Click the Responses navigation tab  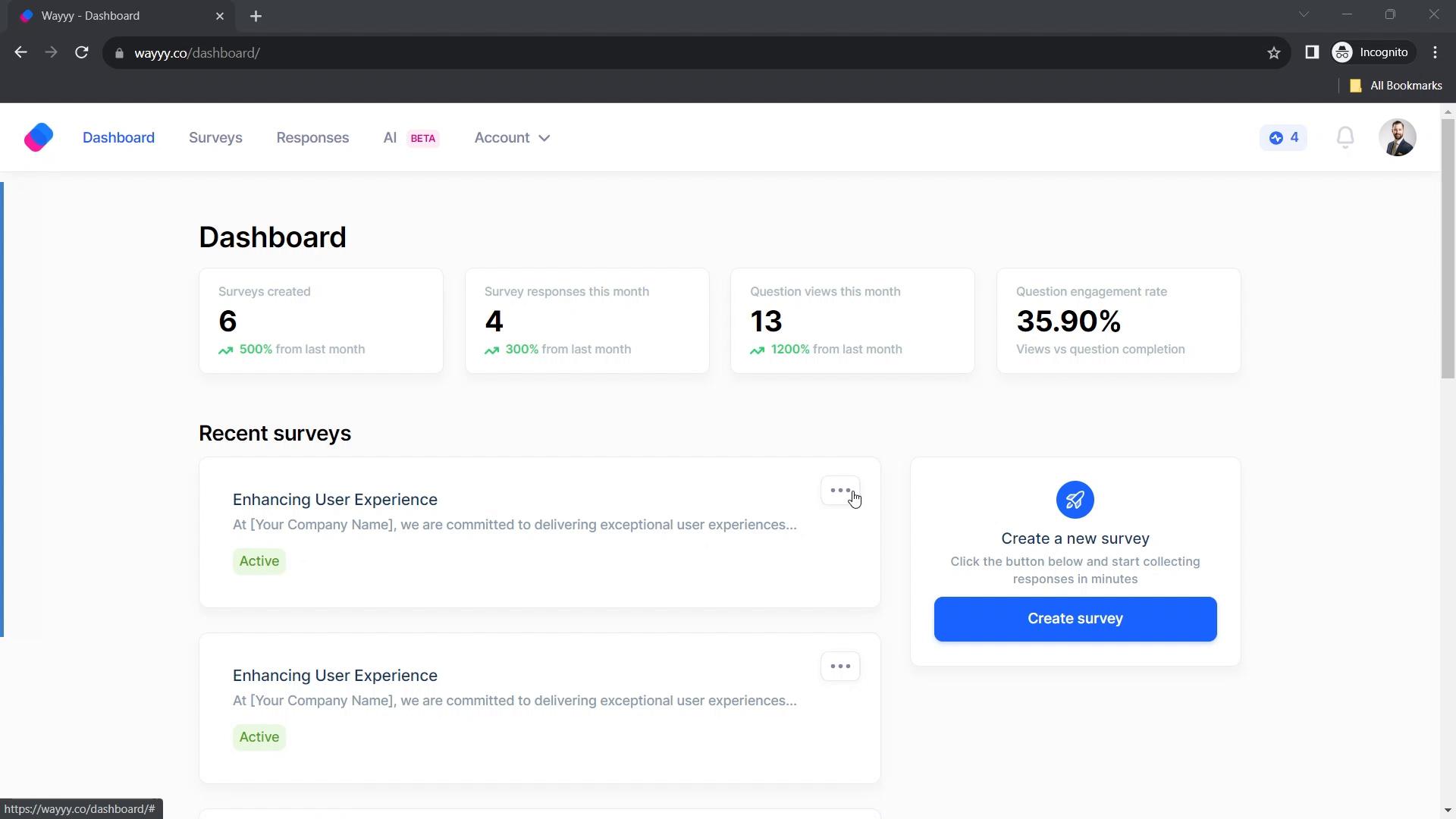click(x=312, y=137)
